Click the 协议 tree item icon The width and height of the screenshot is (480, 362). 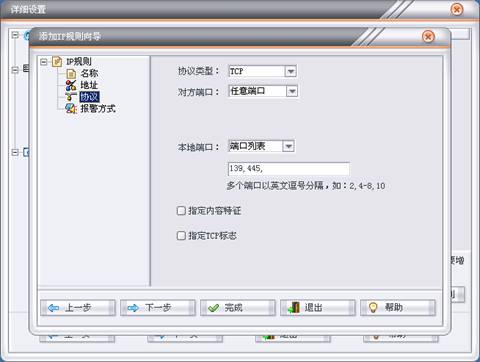point(71,97)
